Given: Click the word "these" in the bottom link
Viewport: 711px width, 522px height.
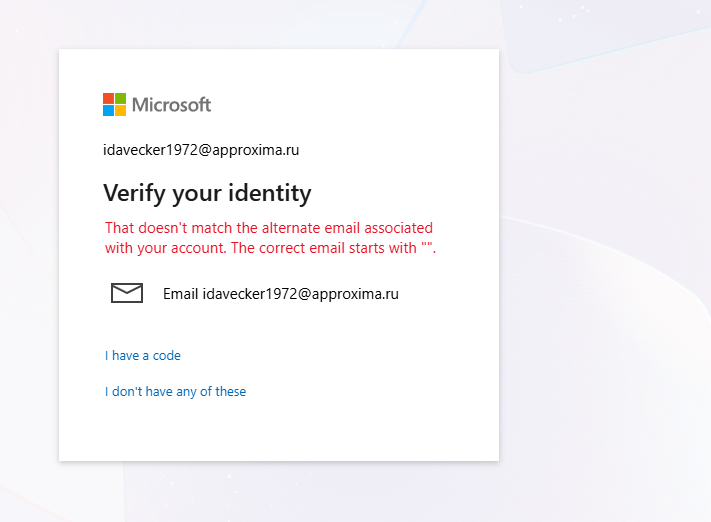Looking at the screenshot, I should (230, 391).
